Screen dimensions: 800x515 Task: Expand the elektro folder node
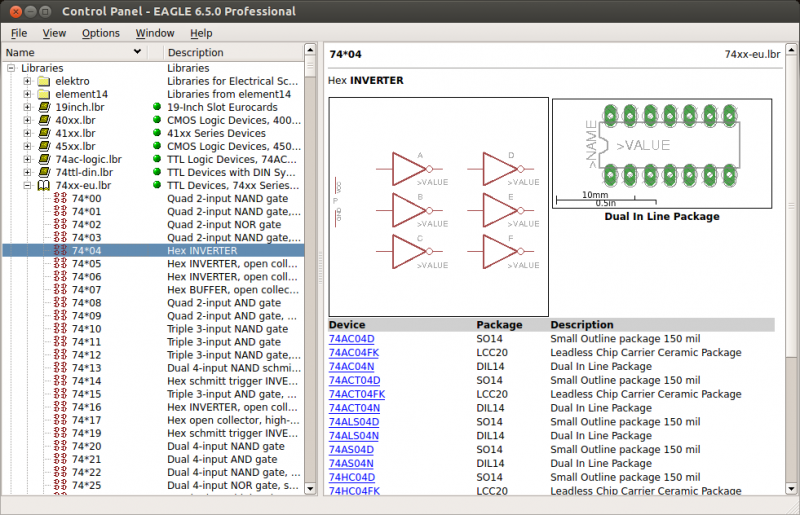[x=27, y=81]
